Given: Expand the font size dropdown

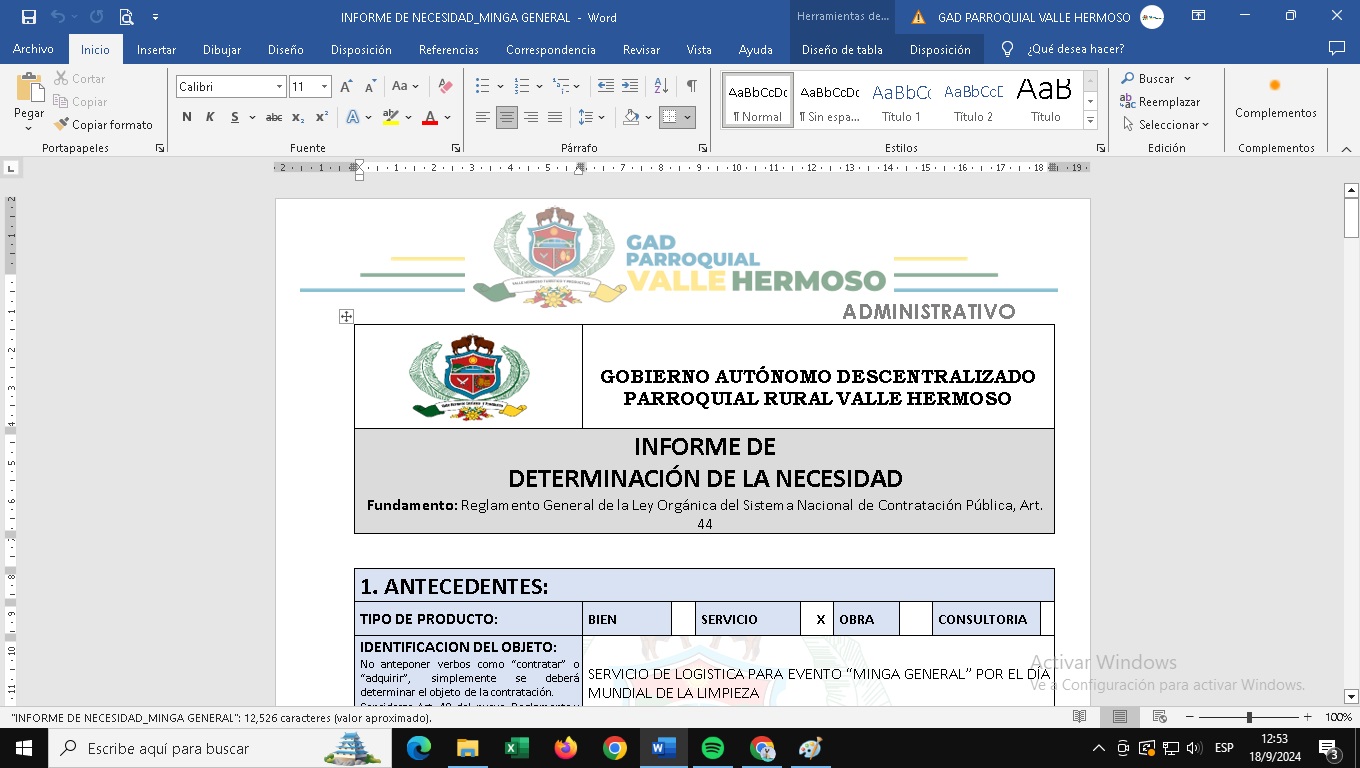Looking at the screenshot, I should [x=324, y=87].
